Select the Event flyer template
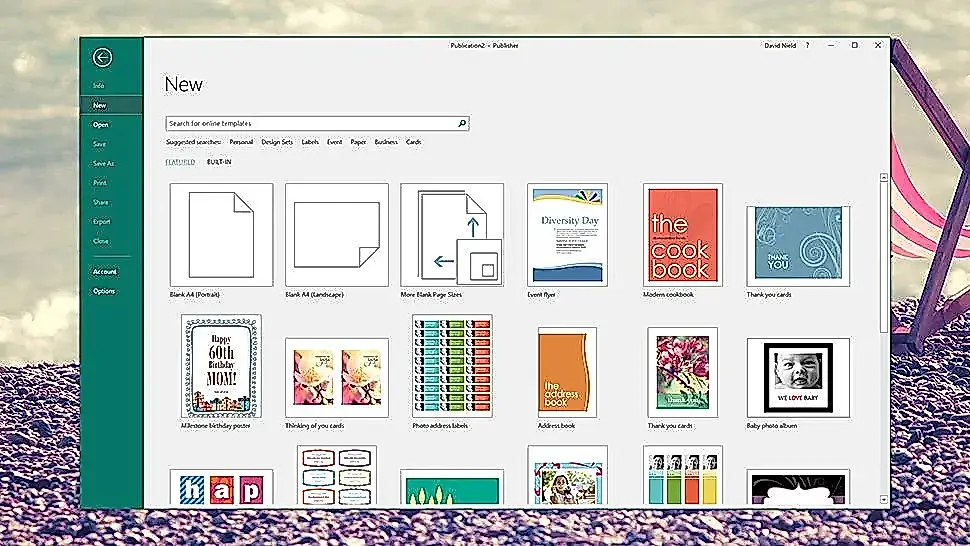This screenshot has width=970, height=546. [x=567, y=235]
